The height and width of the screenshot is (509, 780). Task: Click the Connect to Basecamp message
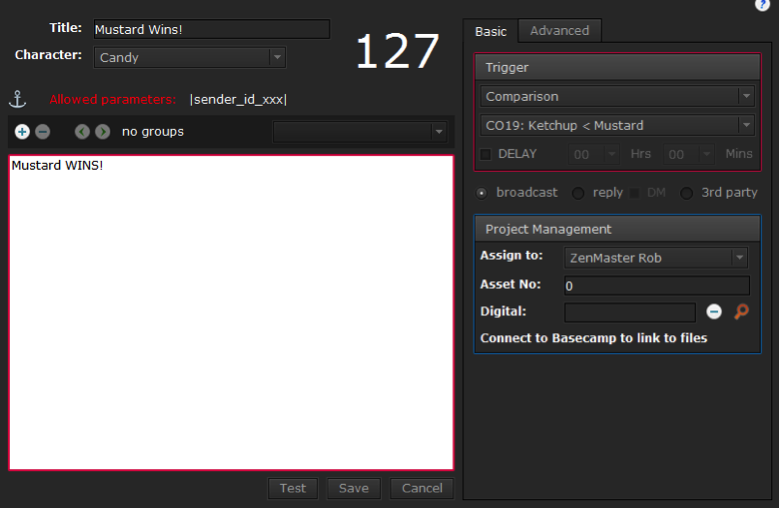tap(593, 338)
